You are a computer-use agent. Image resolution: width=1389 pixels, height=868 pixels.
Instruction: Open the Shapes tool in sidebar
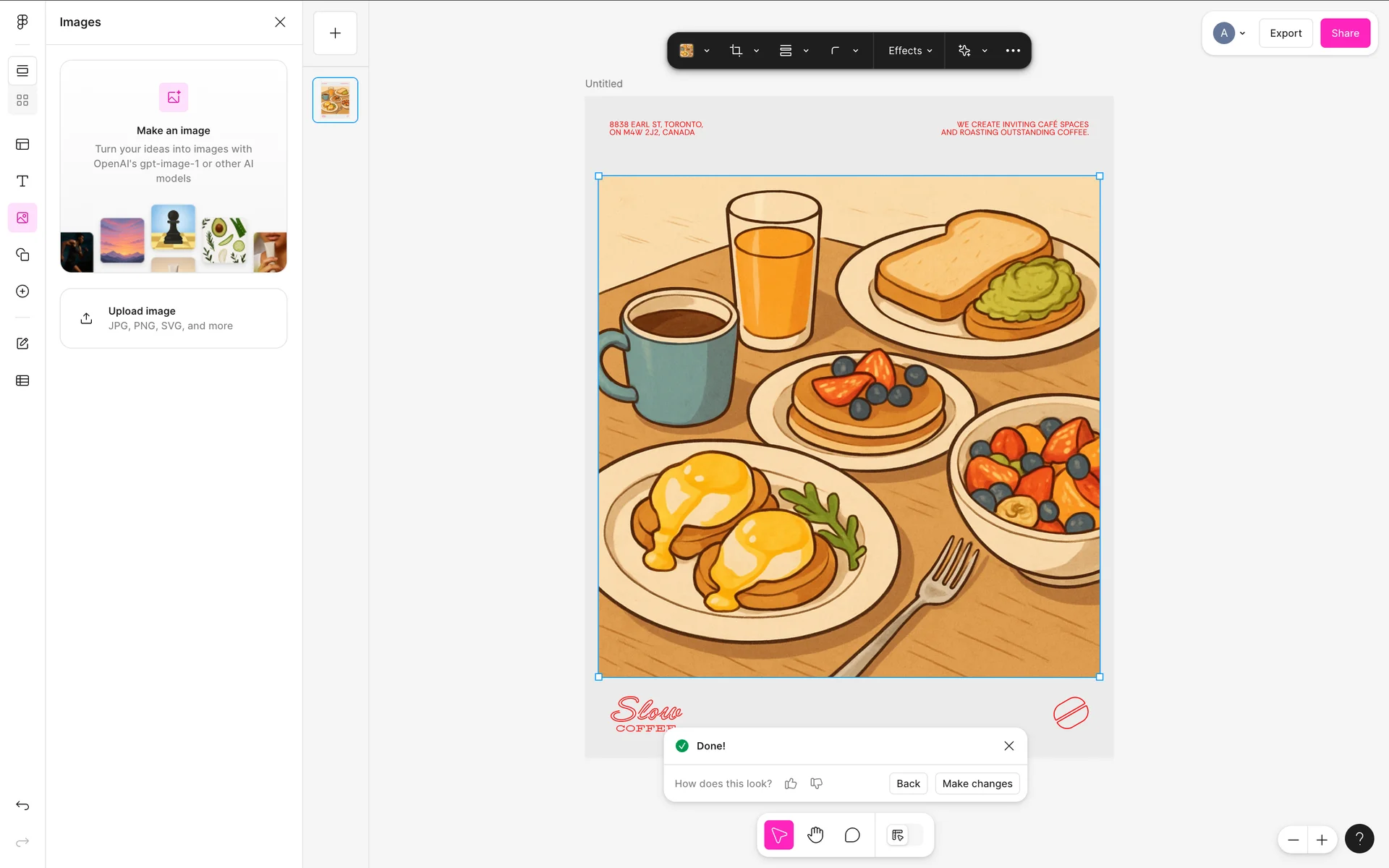tap(22, 255)
